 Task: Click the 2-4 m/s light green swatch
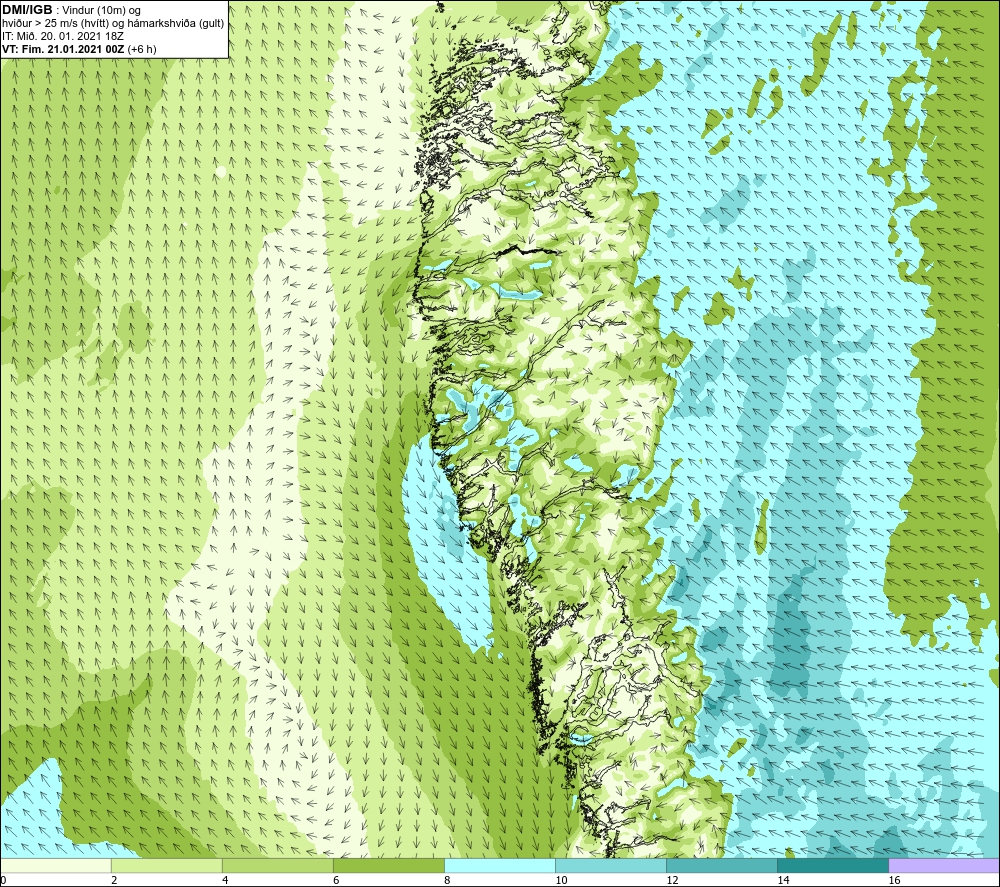[167, 866]
